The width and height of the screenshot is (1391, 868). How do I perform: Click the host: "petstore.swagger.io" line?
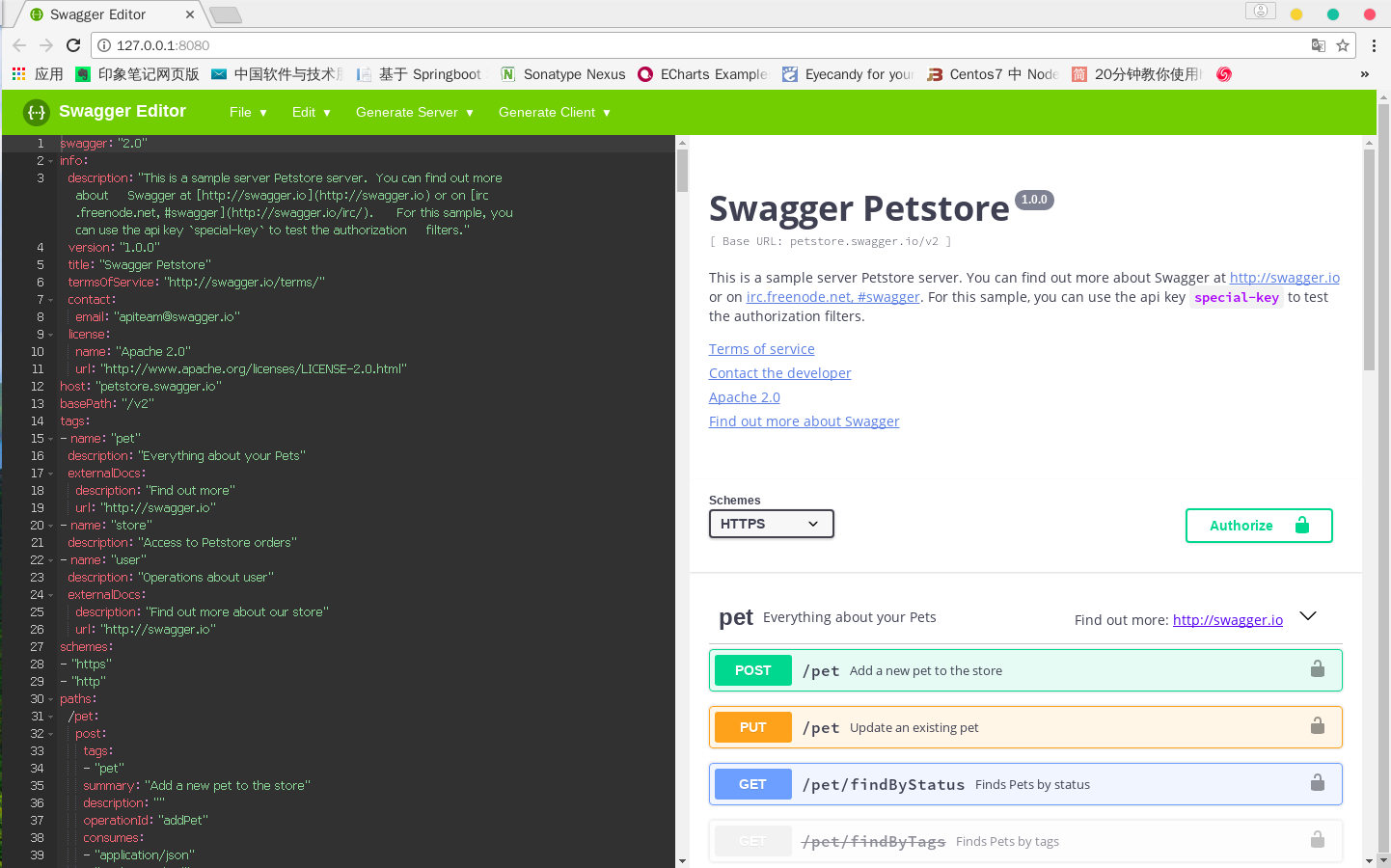tap(141, 387)
